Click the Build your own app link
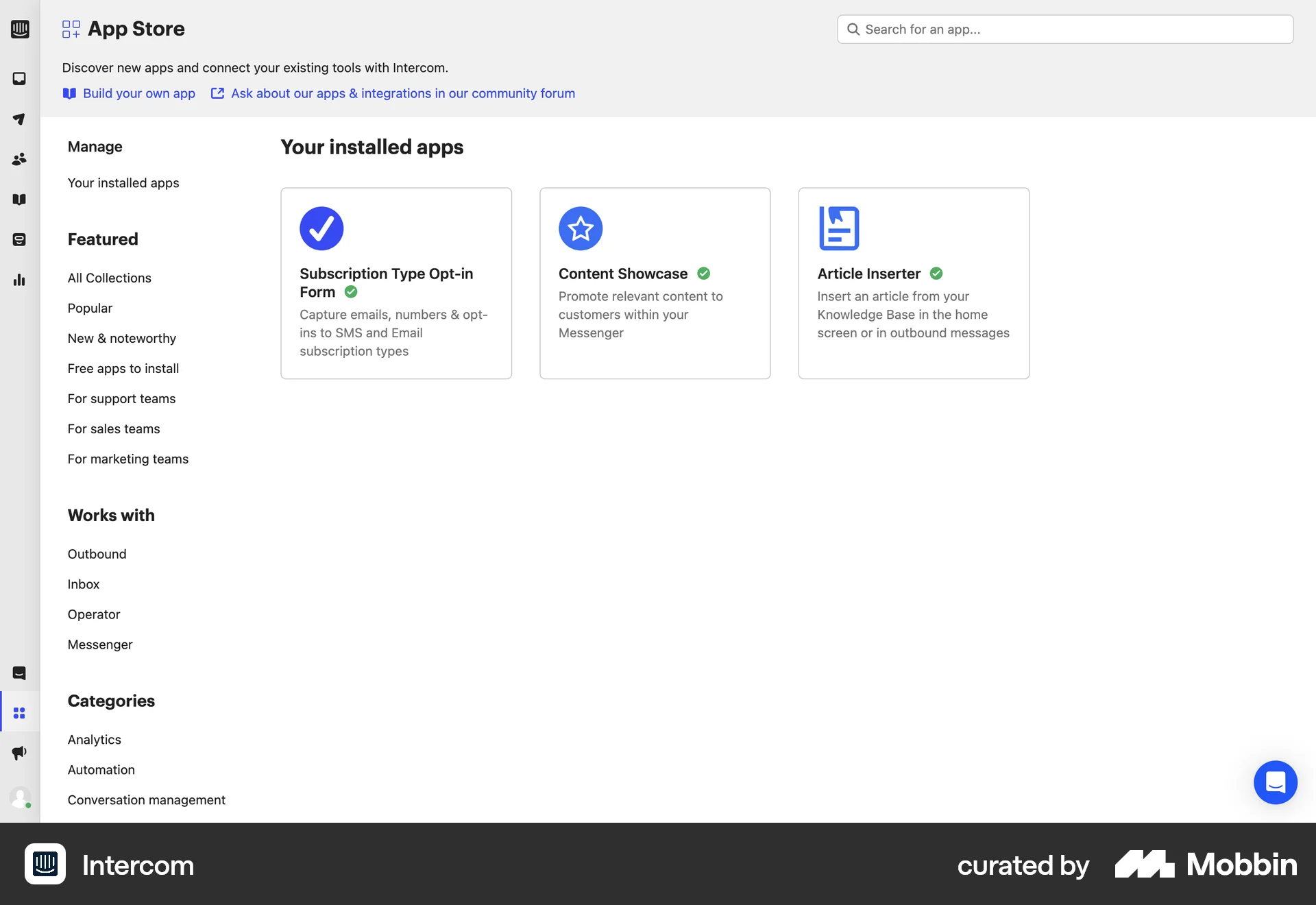This screenshot has height=905, width=1316. coord(138,93)
